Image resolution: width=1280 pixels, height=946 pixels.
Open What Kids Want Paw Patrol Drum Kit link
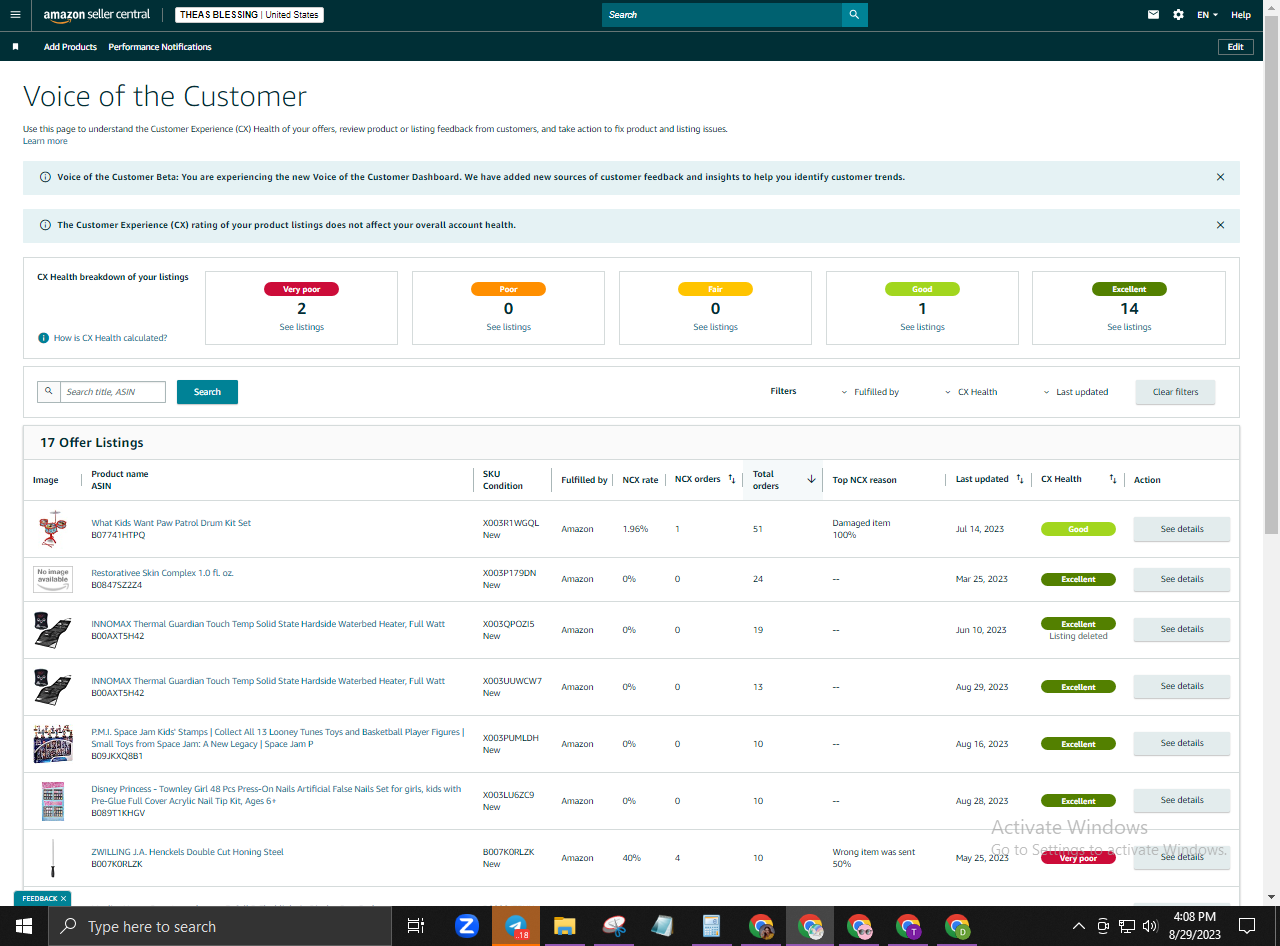click(x=171, y=523)
